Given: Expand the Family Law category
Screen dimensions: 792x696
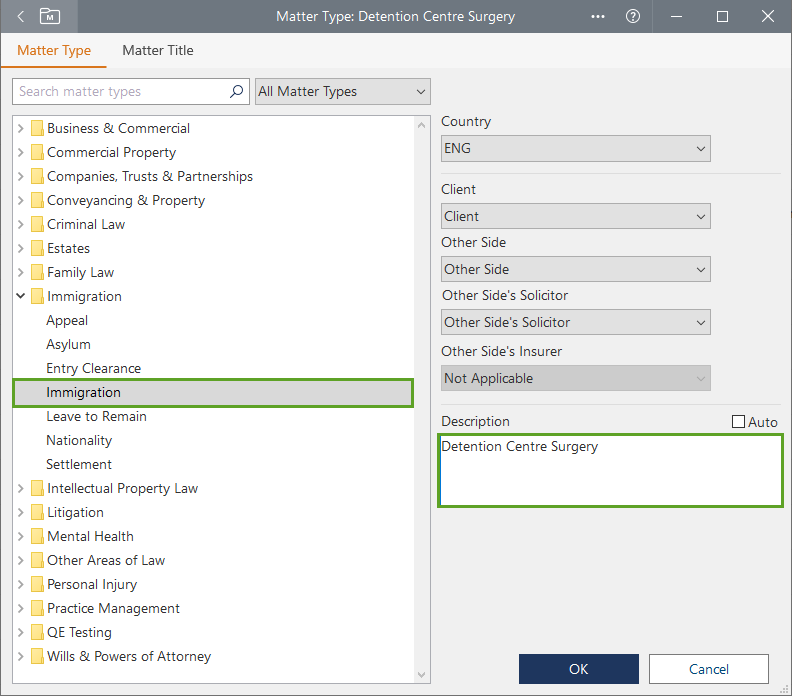Looking at the screenshot, I should pos(21,272).
